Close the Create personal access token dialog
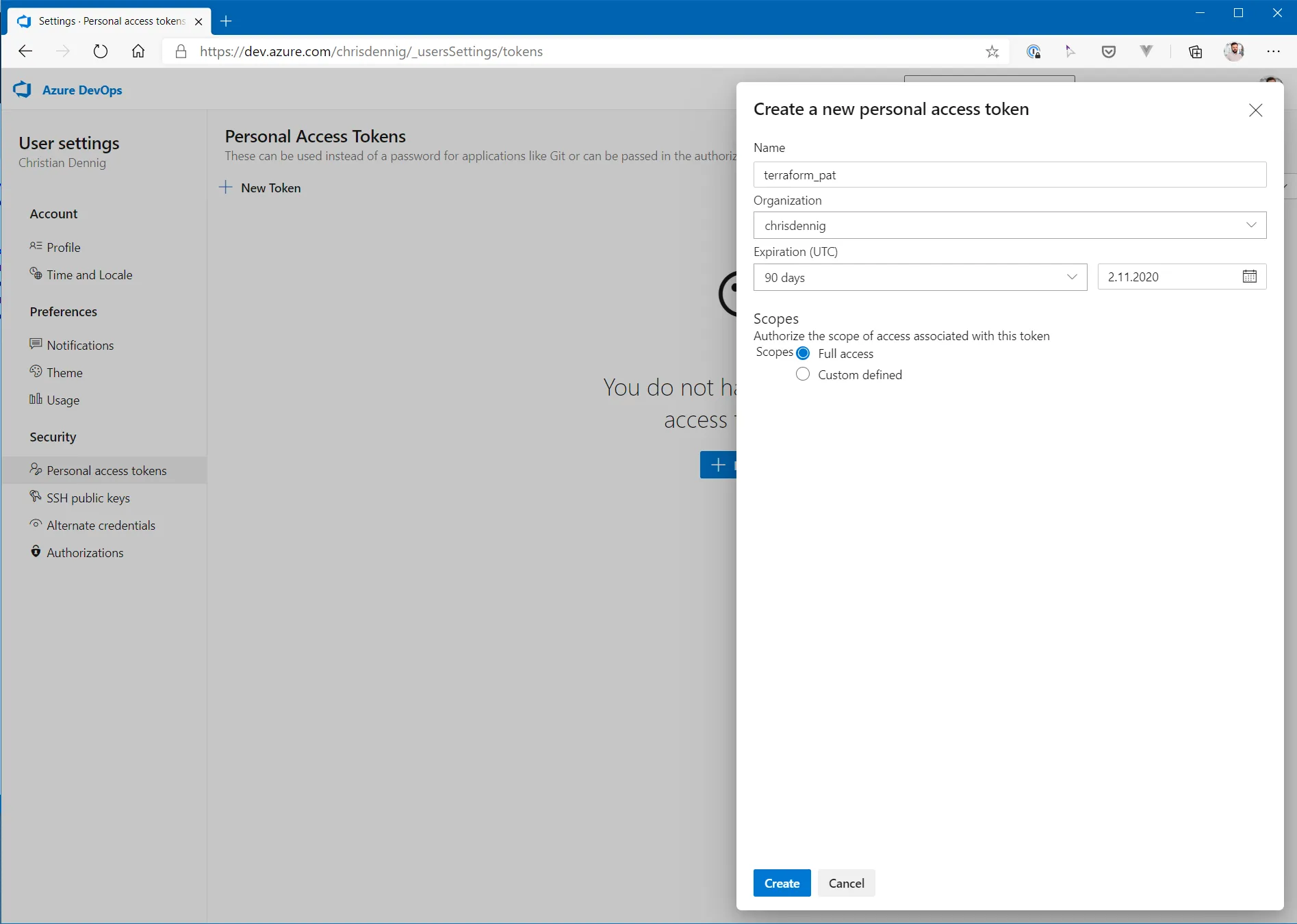The height and width of the screenshot is (924, 1297). point(1255,110)
